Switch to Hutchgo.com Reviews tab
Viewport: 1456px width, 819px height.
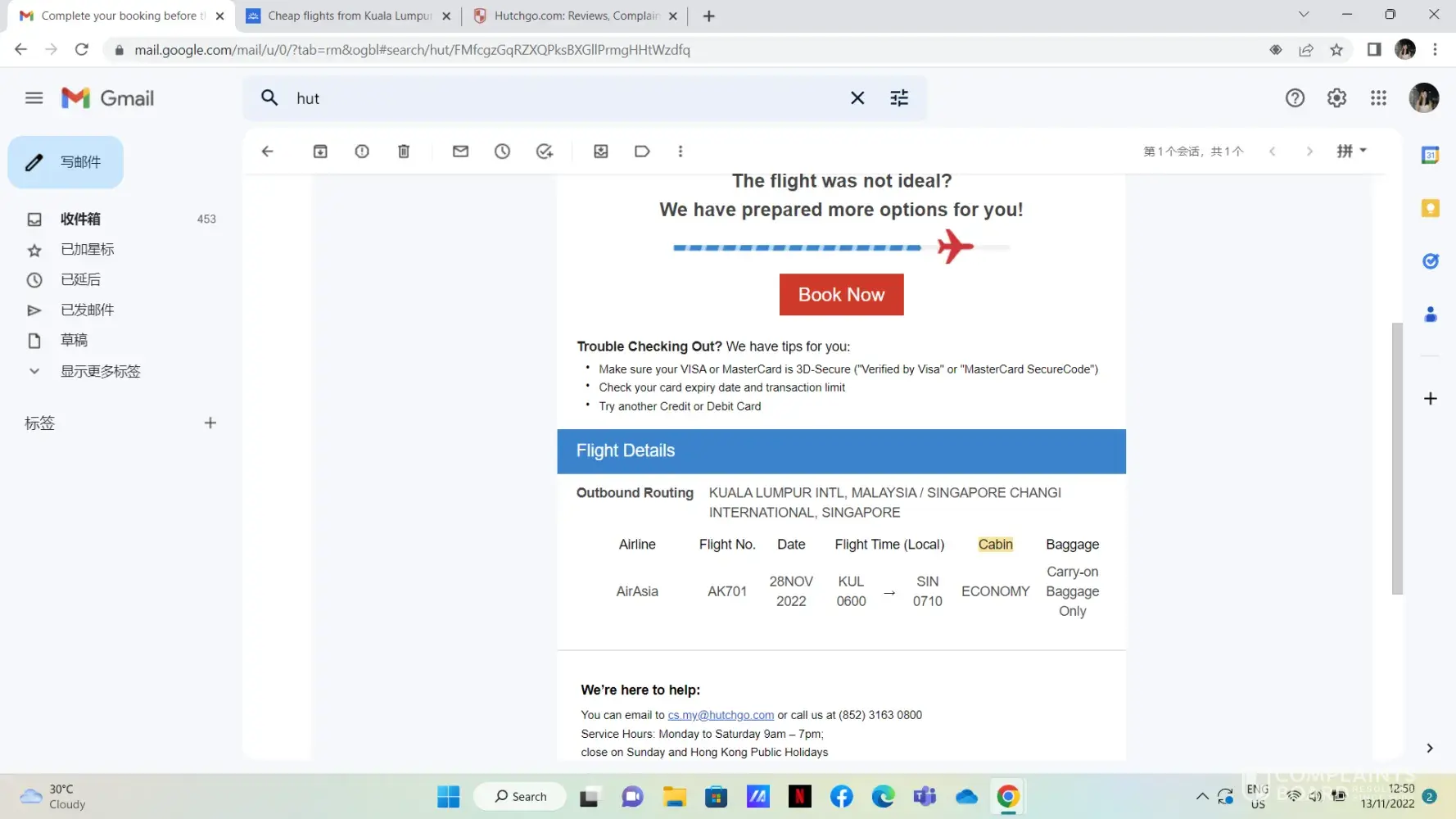point(575,16)
